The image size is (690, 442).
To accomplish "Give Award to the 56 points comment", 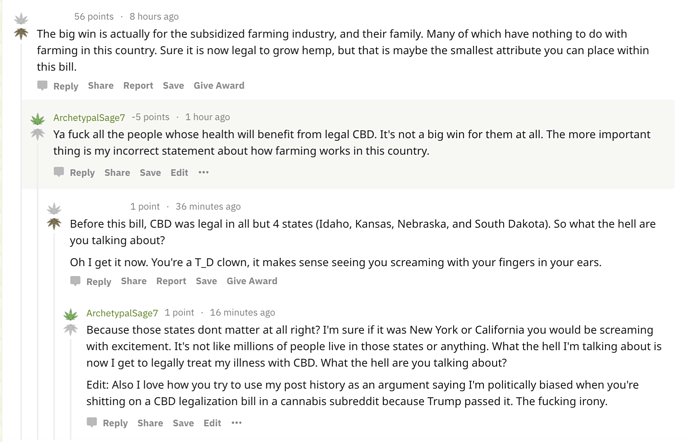I will [x=219, y=85].
